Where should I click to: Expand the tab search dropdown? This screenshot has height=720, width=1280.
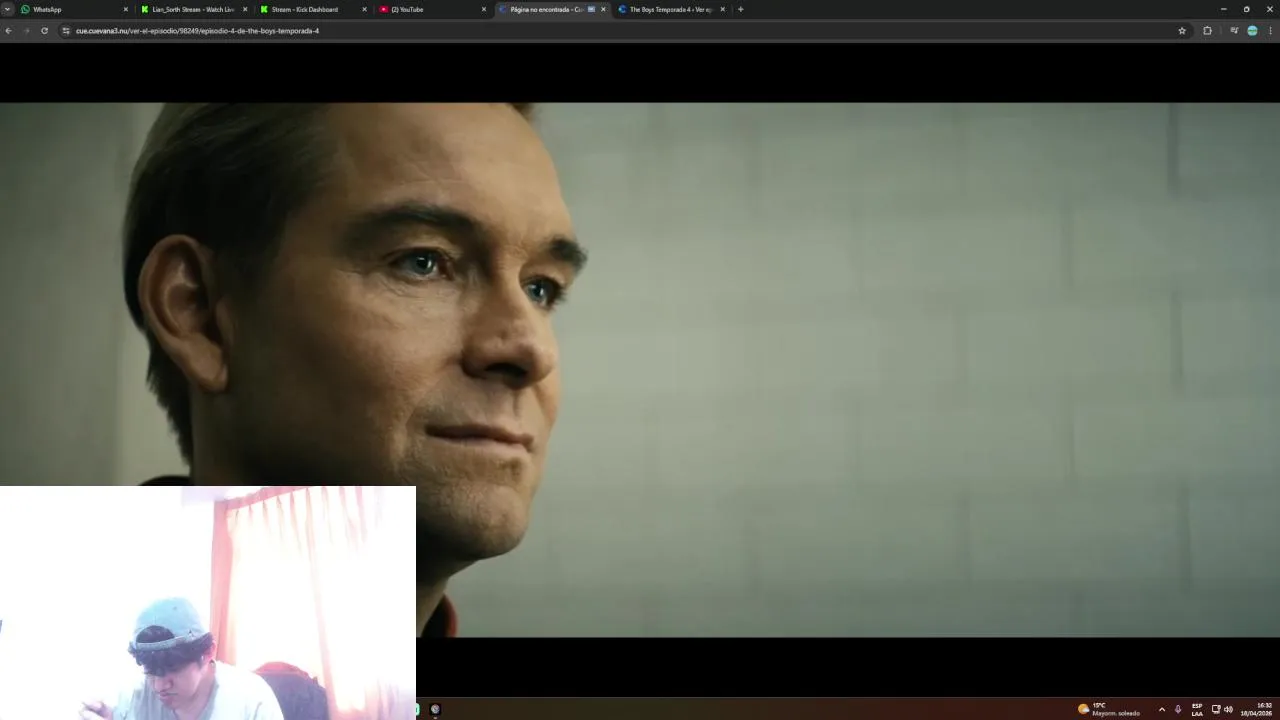click(7, 9)
